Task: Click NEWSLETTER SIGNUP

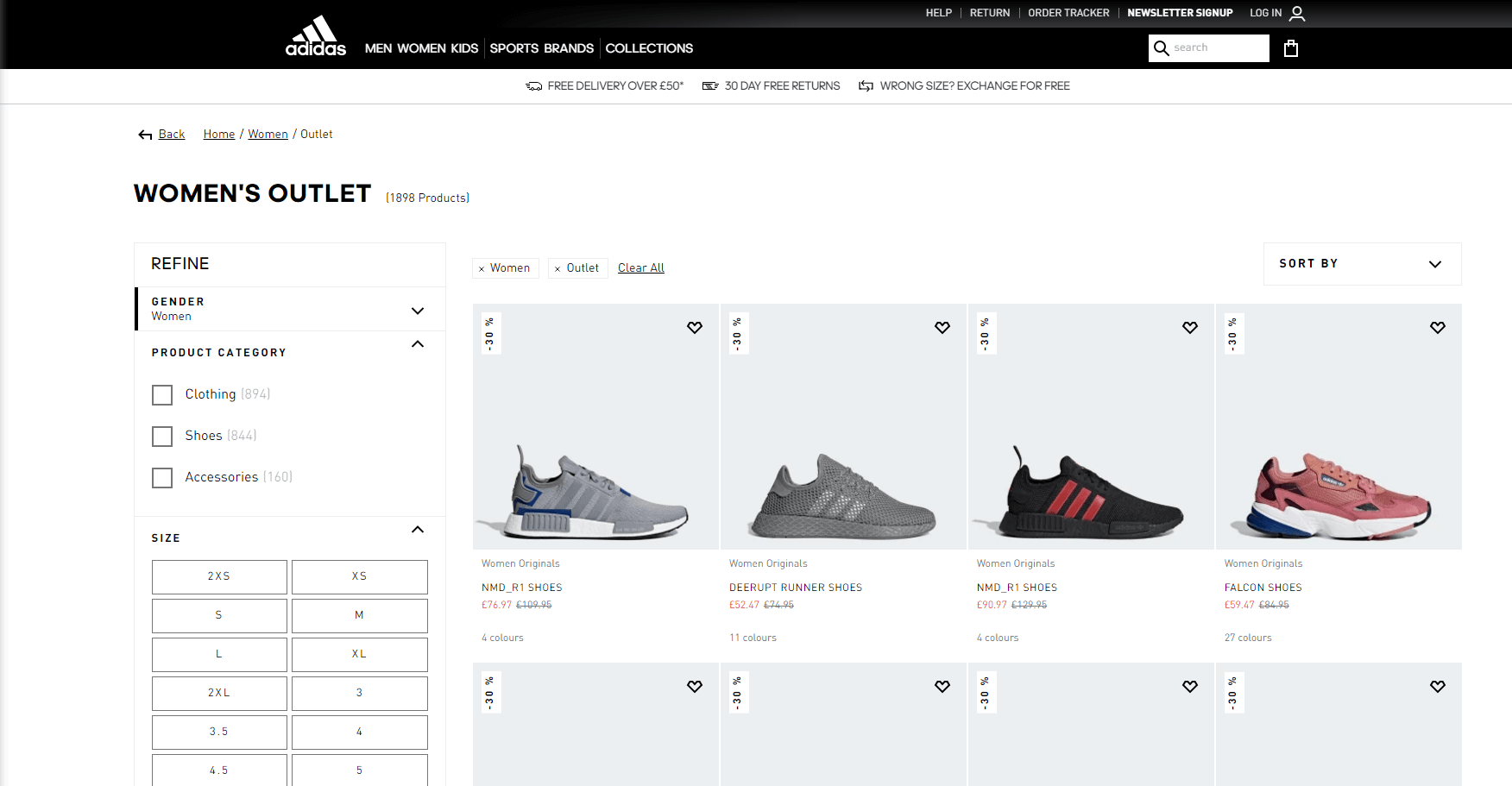Action: 1180,13
